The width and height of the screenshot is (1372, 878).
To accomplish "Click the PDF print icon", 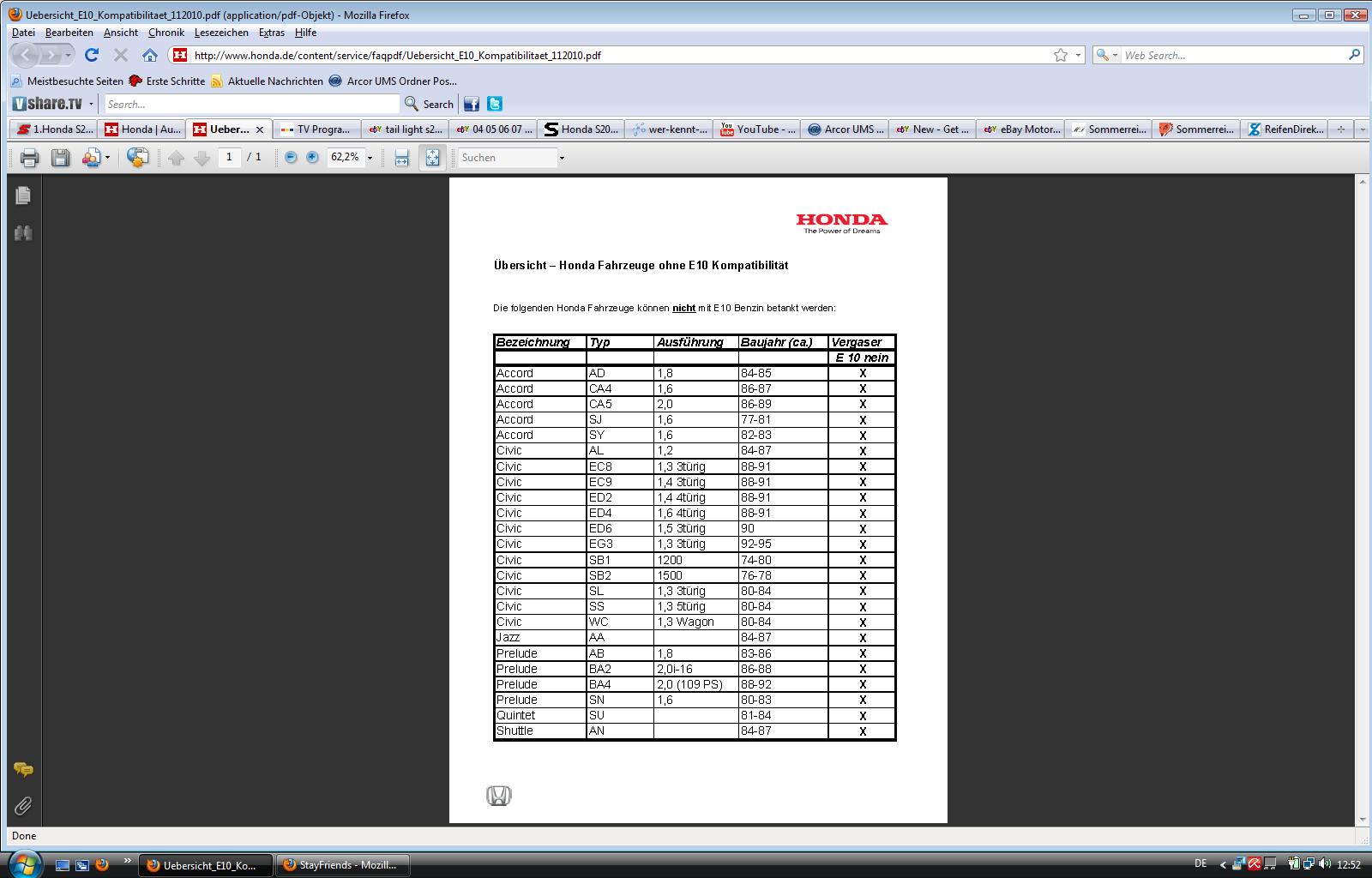I will [x=30, y=158].
